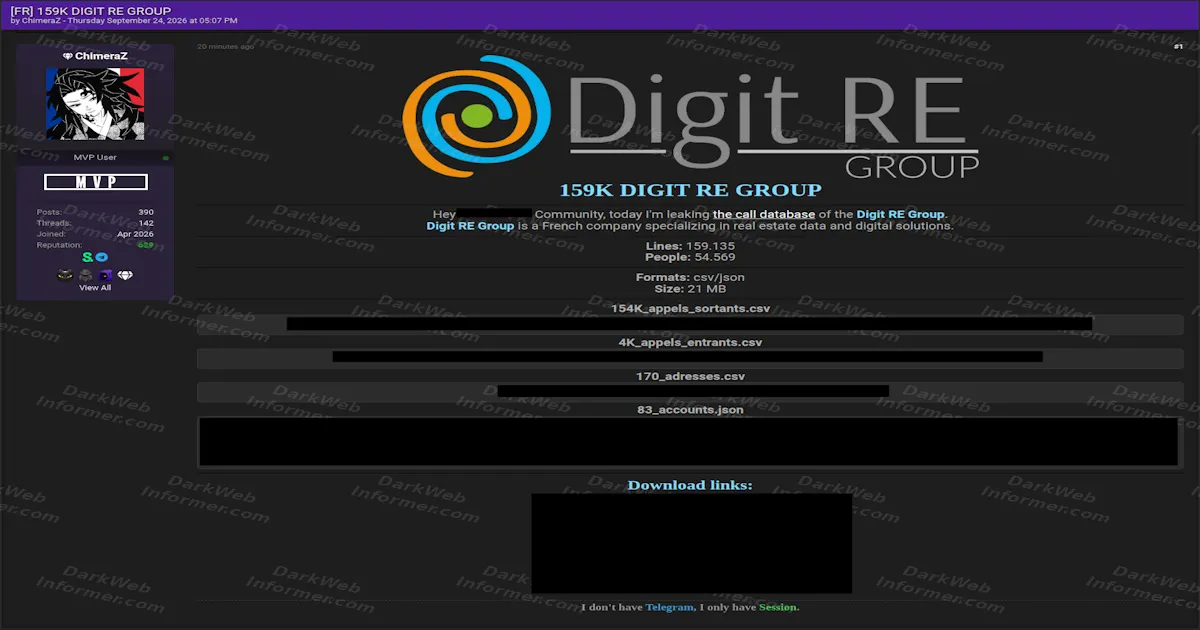Click the '4K_appels_entrants.csv' file name

click(x=690, y=342)
